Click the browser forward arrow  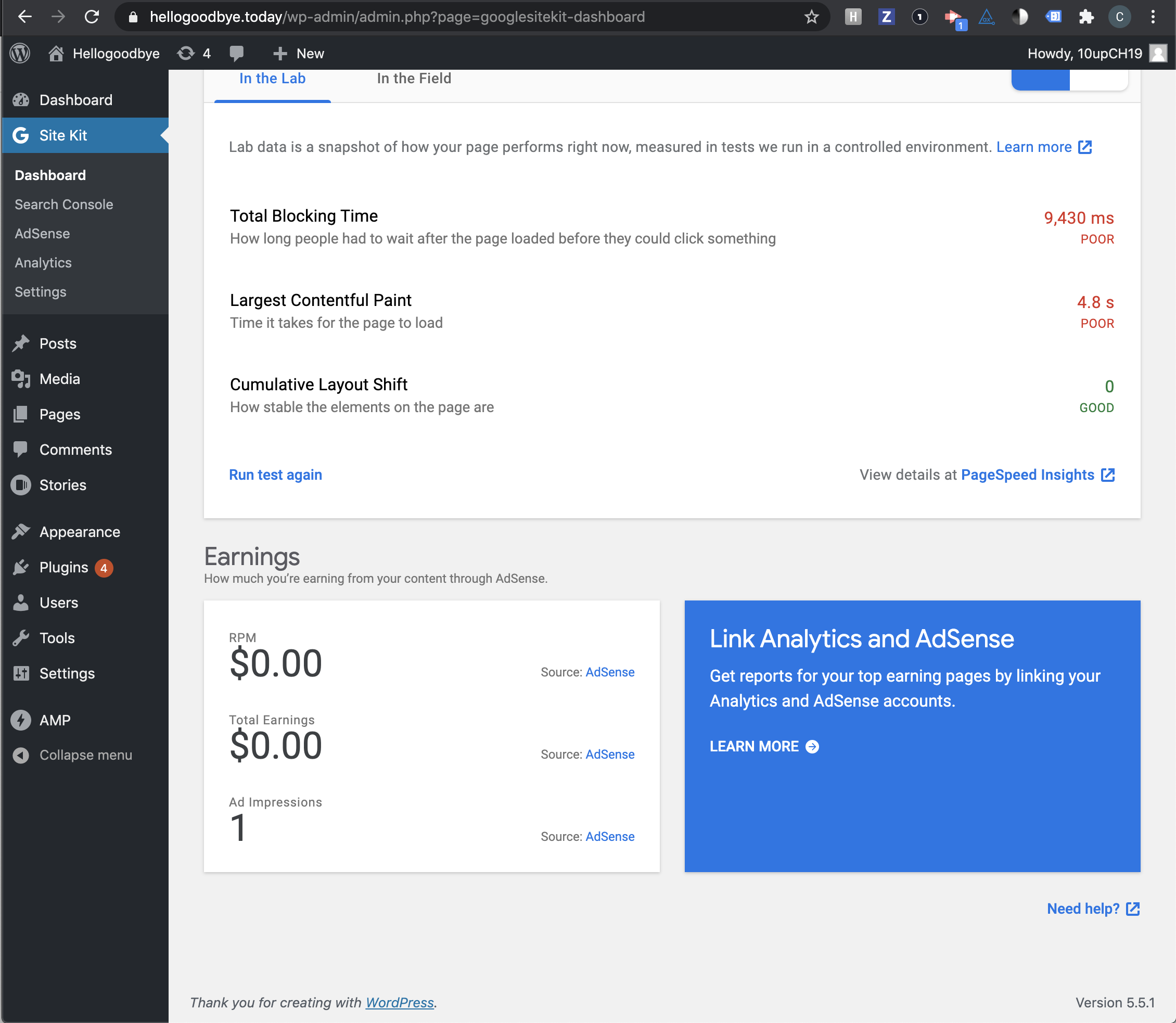[58, 17]
